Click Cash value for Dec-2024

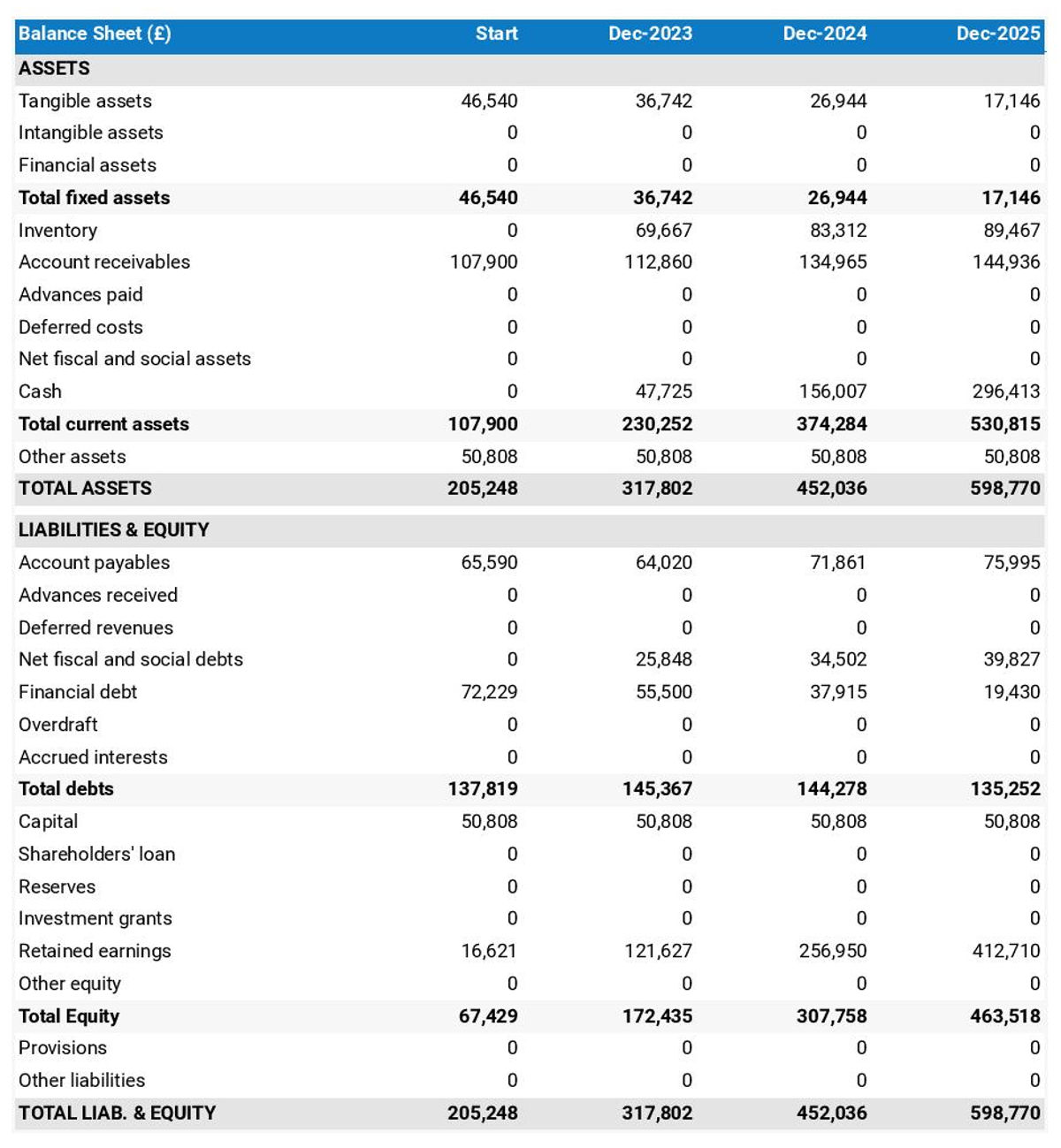832,392
